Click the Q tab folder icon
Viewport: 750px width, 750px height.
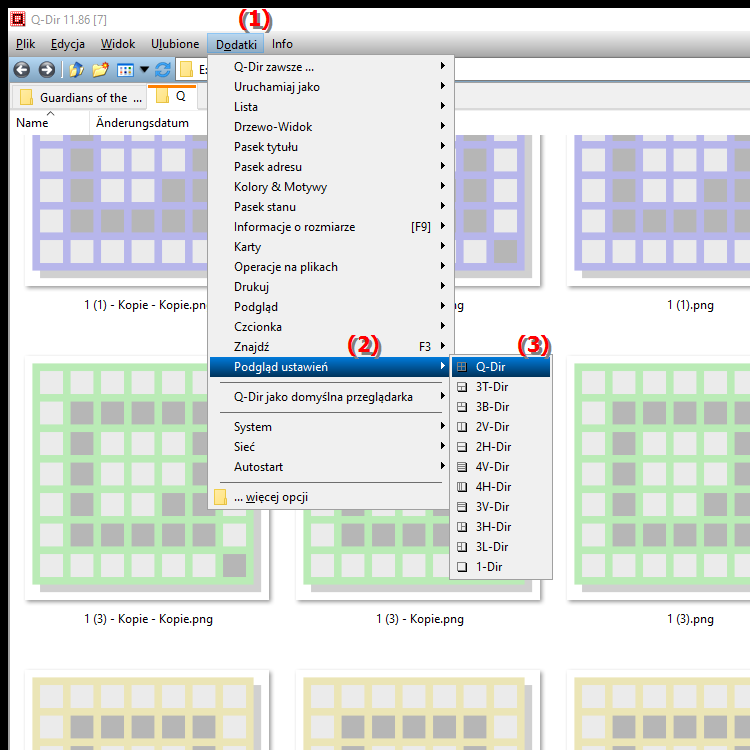click(x=163, y=95)
